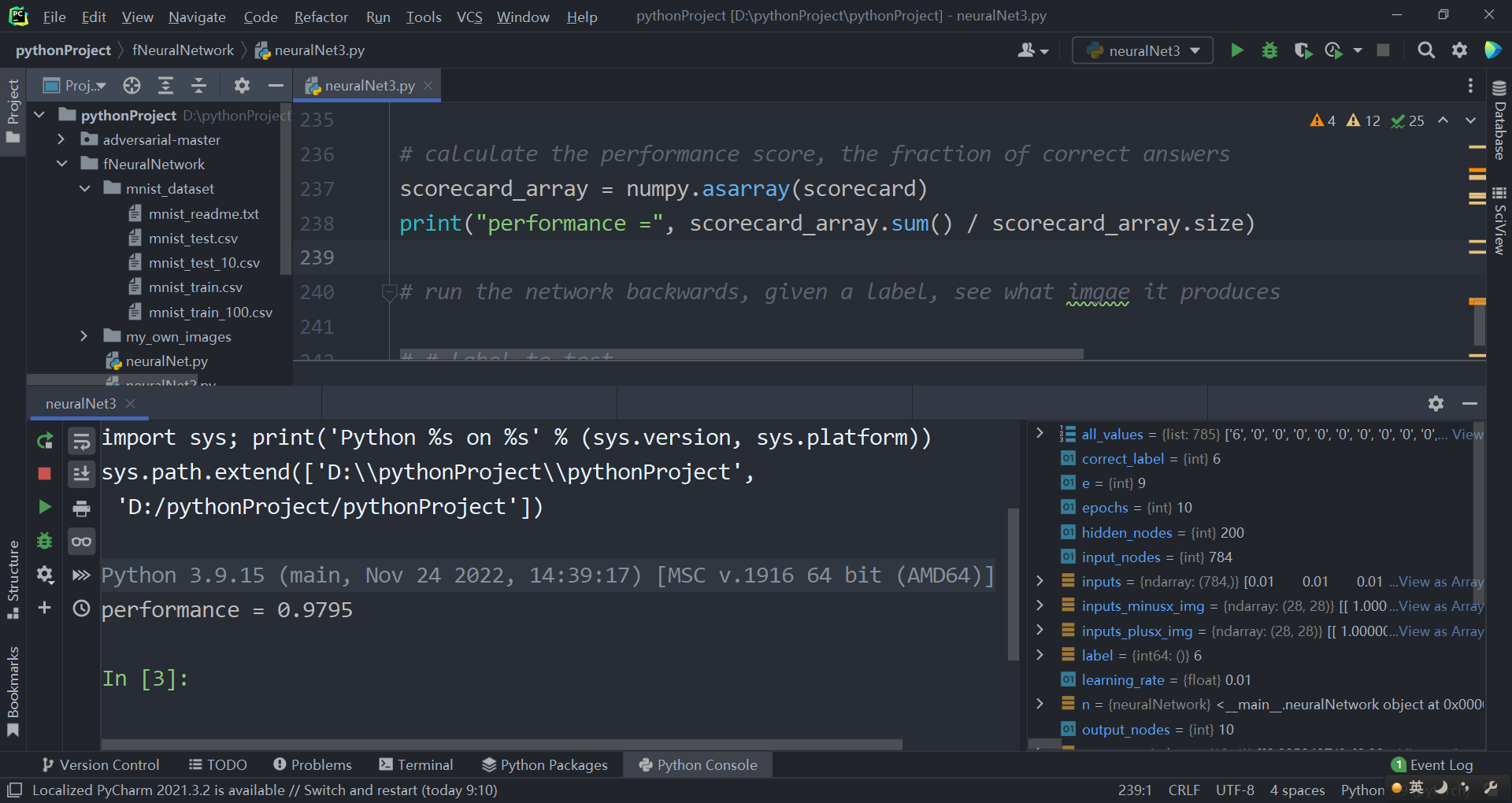Open mnist_train.csv in project tree
Screen dimensions: 1512x803
pos(195,287)
